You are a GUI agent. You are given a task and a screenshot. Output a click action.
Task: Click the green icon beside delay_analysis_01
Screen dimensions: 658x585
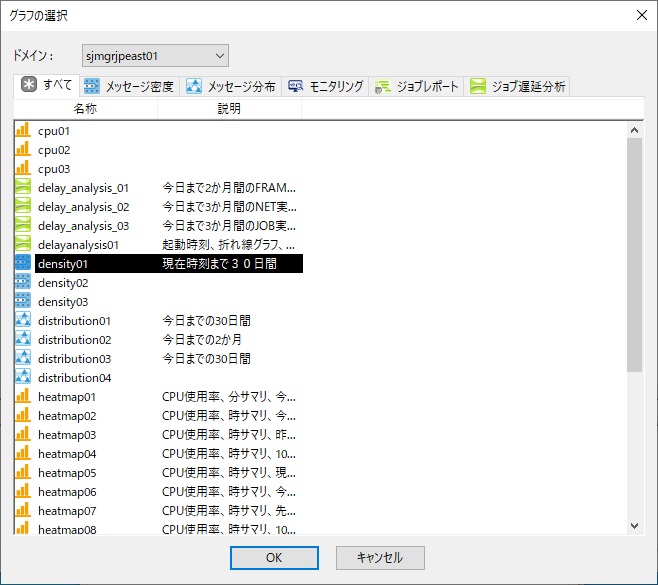pos(23,187)
